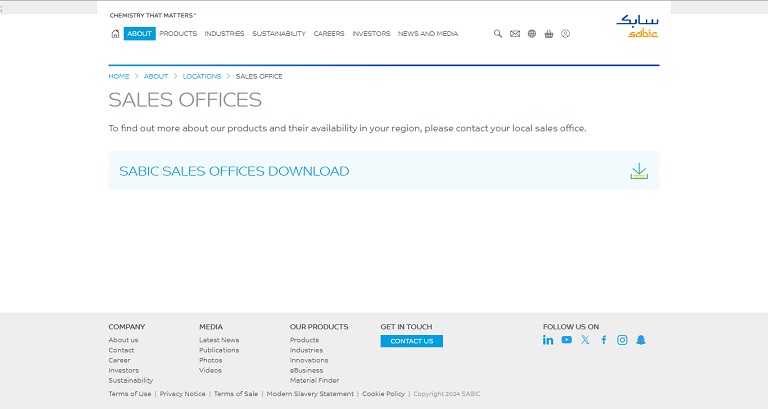768x409 pixels.
Task: Open the X social media icon
Action: point(585,340)
